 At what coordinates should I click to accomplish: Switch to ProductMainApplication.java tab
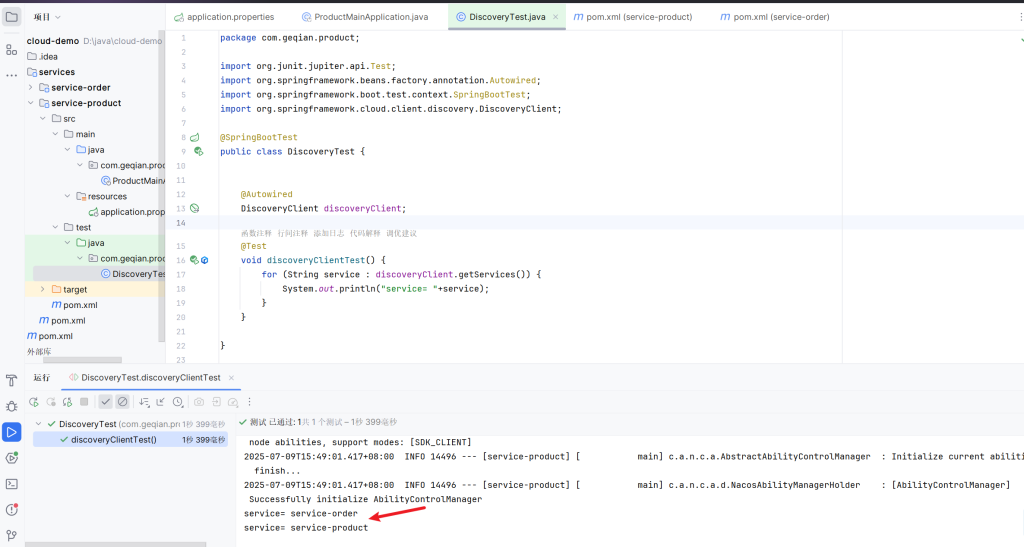click(x=370, y=17)
